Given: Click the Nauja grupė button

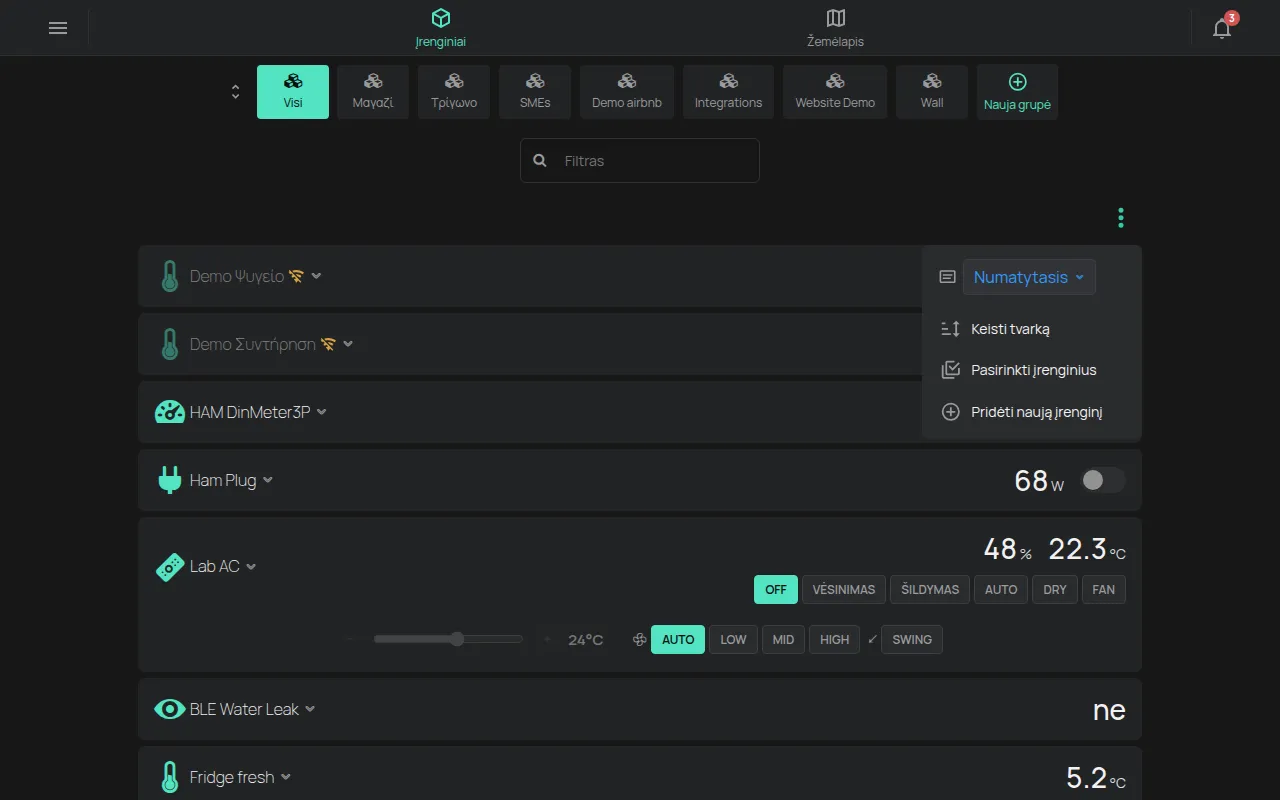Looking at the screenshot, I should 1017,92.
